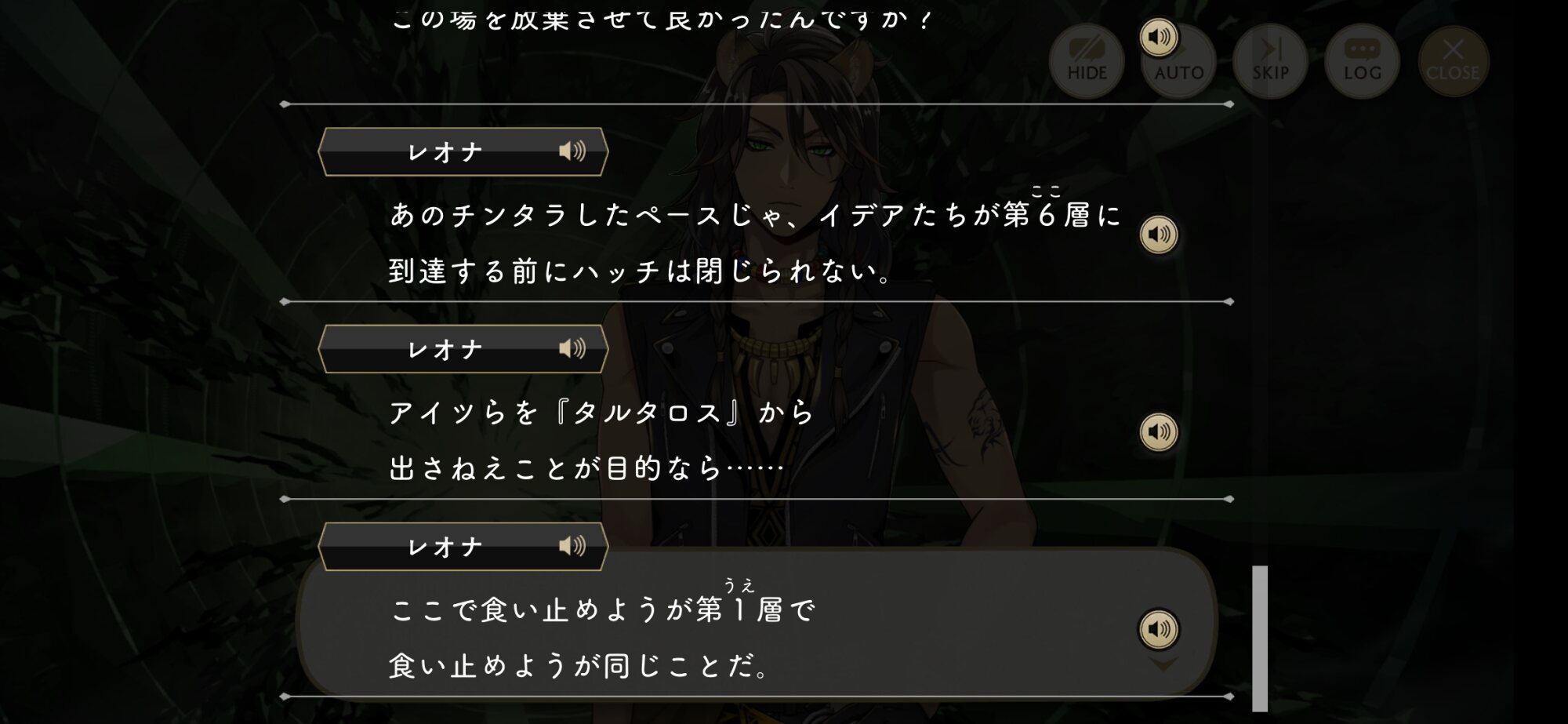Play voice for the 第6層 dialogue line

coord(1159,235)
